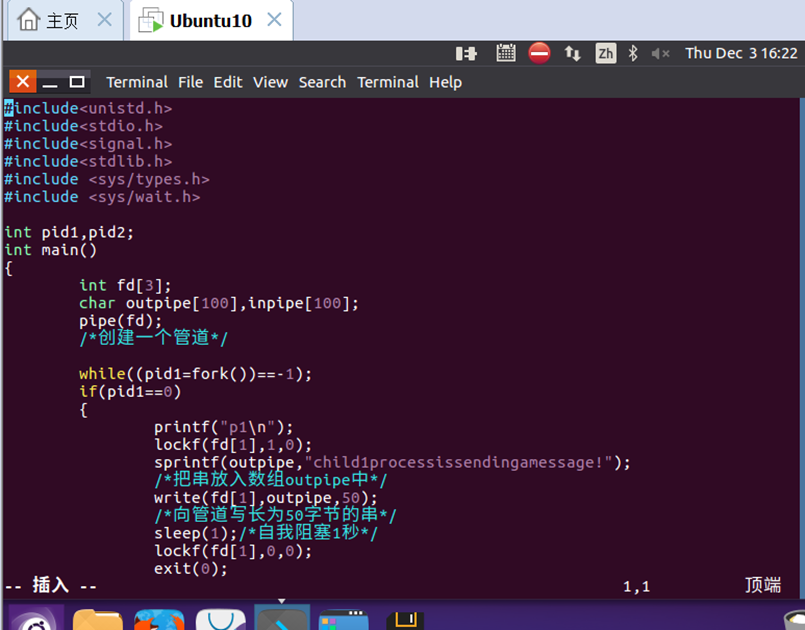Click the /*把串放入数组outpipe中*/ comment

pos(271,480)
